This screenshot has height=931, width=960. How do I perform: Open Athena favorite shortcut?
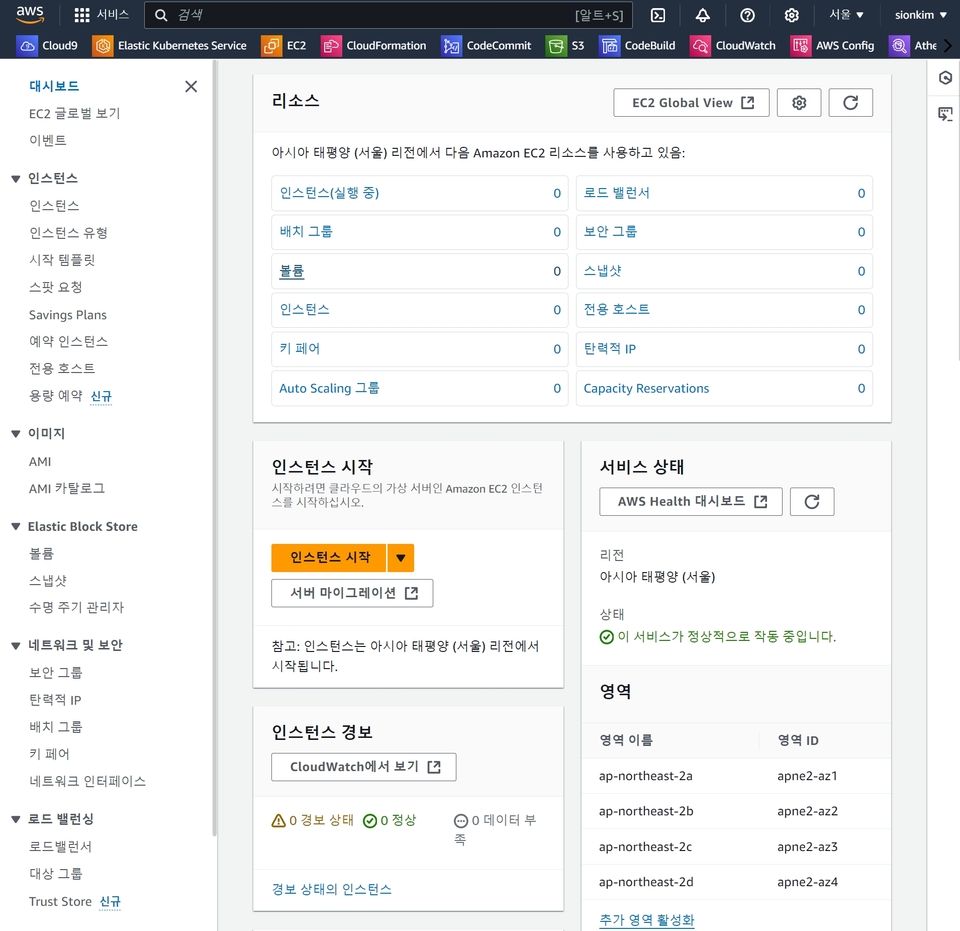pos(913,45)
